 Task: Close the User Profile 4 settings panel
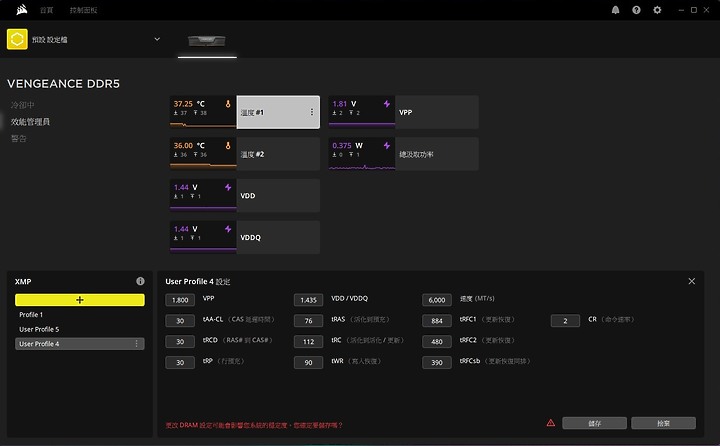point(692,281)
